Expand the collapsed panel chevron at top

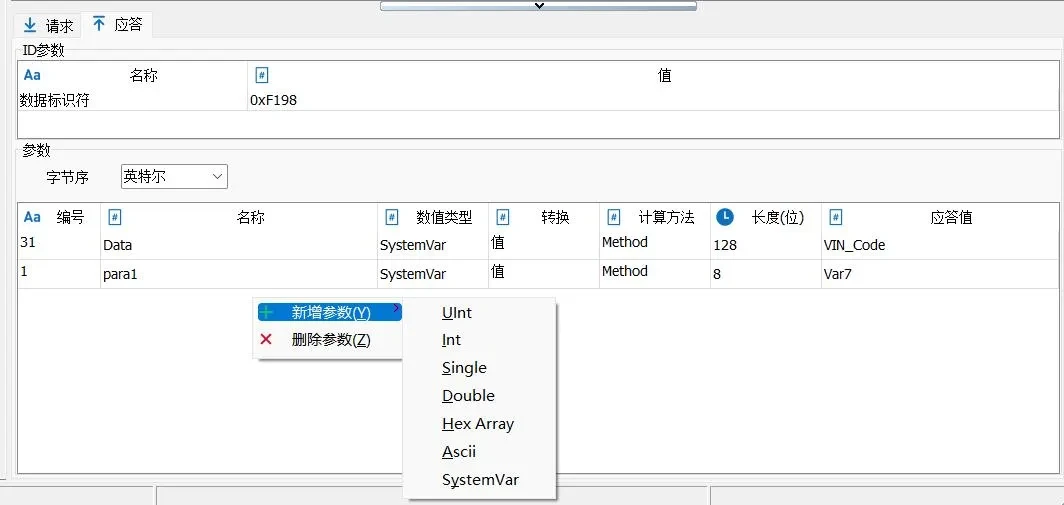(x=539, y=5)
